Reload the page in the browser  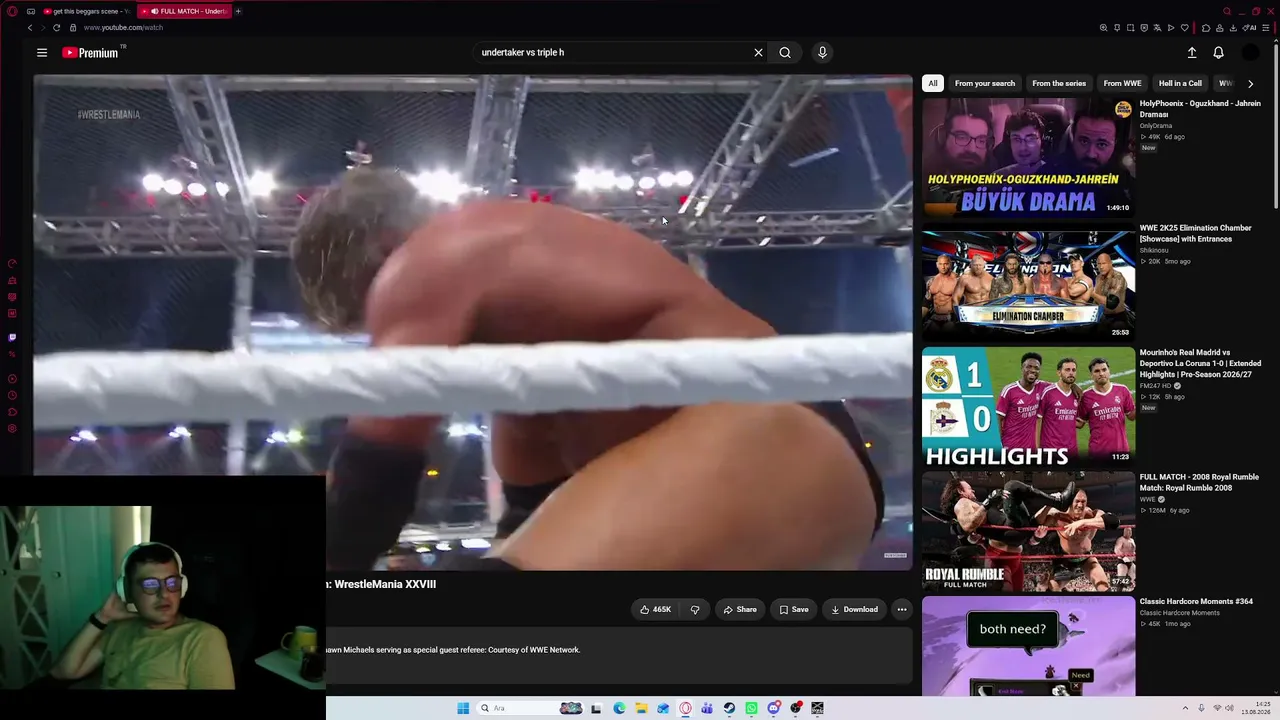coord(56,28)
